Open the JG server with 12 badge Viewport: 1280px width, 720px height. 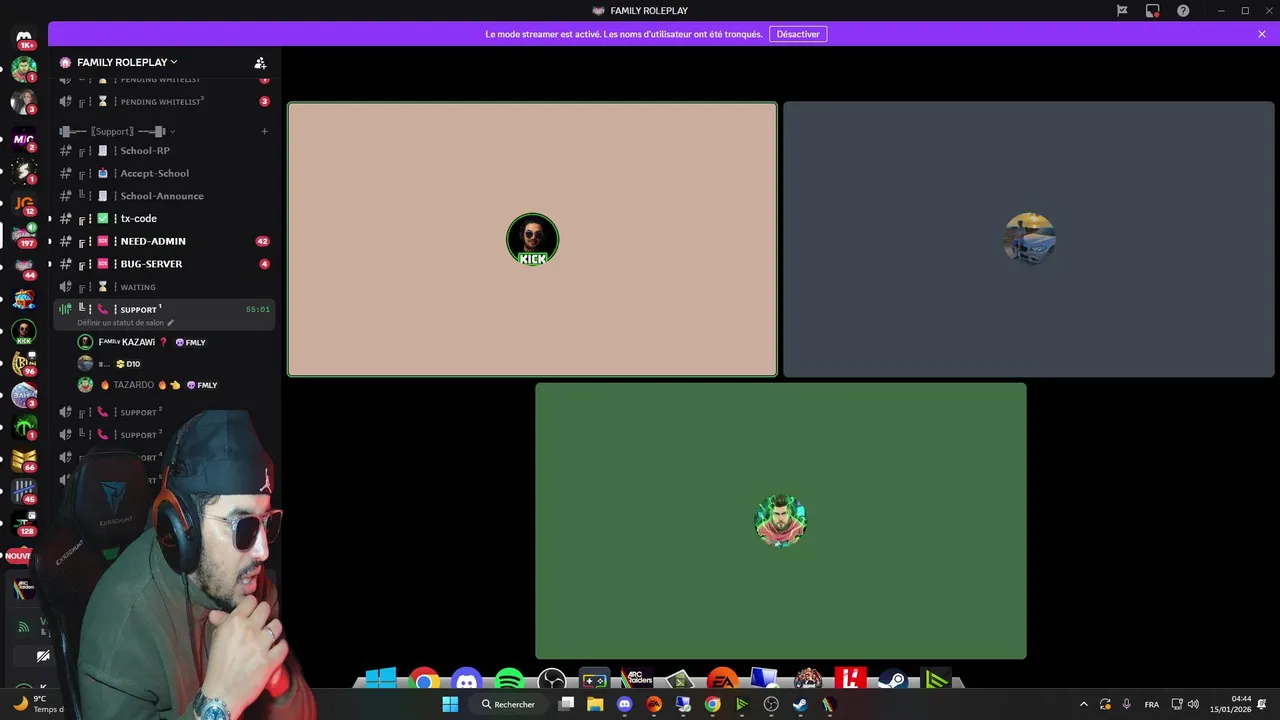click(x=24, y=204)
